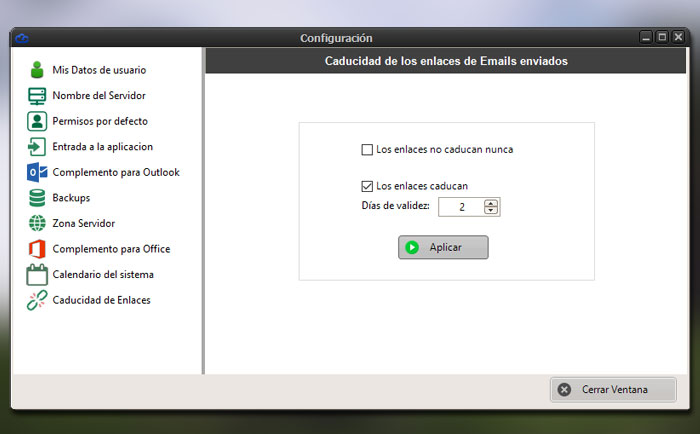Select Complemento para Outlook entry
The width and height of the screenshot is (700, 434).
click(x=116, y=172)
